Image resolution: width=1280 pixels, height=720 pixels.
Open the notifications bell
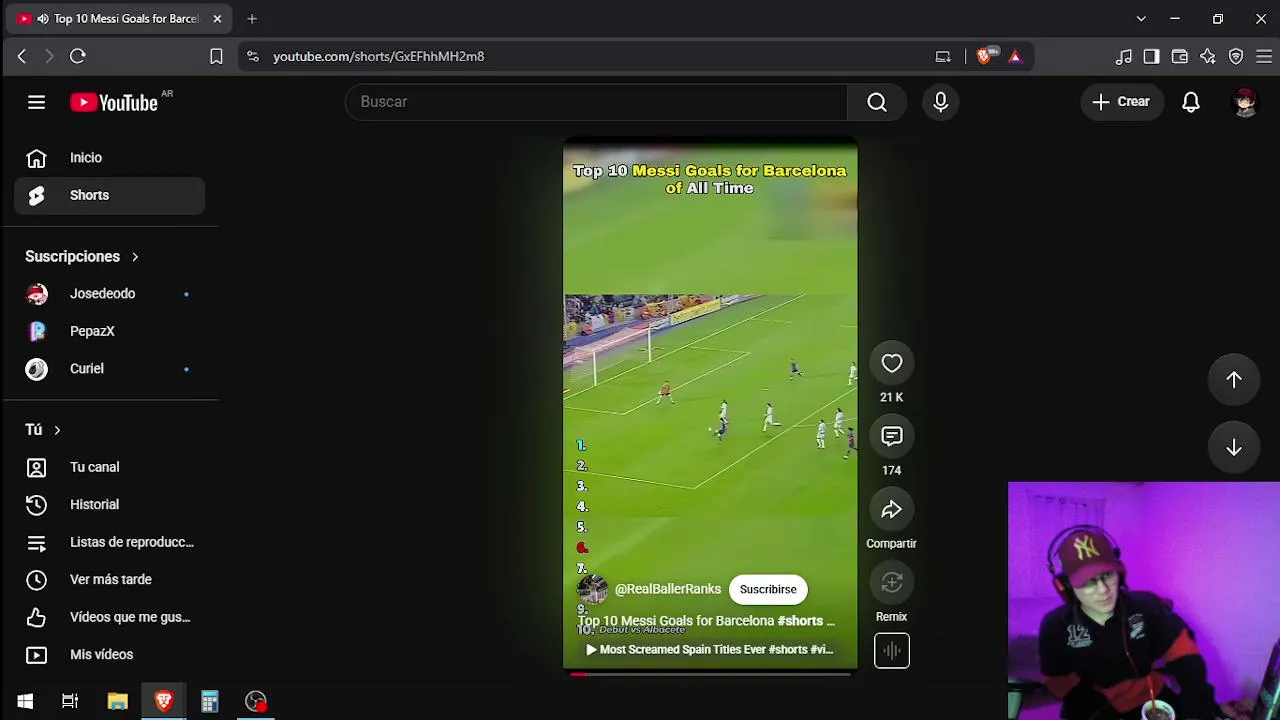1190,102
